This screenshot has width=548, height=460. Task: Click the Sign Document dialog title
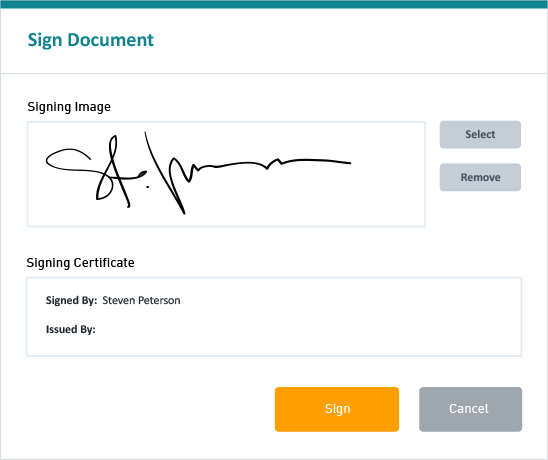[x=91, y=40]
